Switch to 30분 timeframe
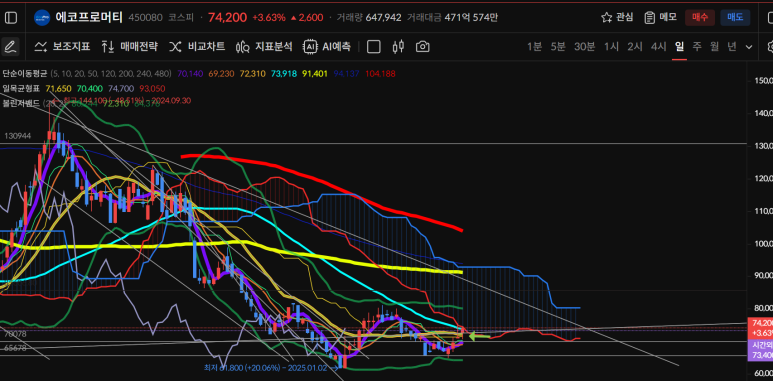 click(585, 47)
